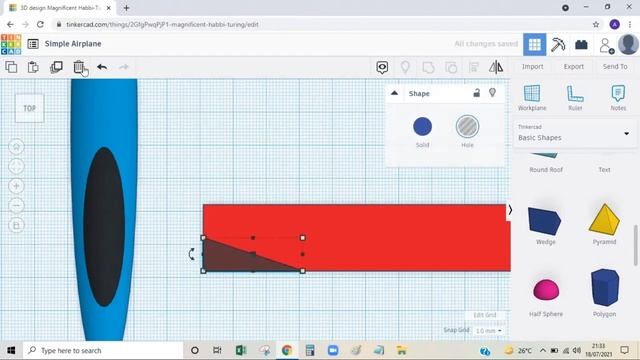Click the shapes panel scrollbar
640x360 pixels.
pos(636,246)
